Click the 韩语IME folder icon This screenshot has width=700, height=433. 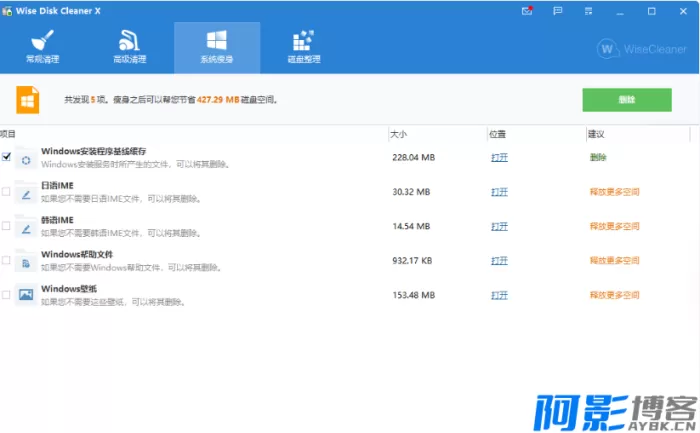[25, 226]
